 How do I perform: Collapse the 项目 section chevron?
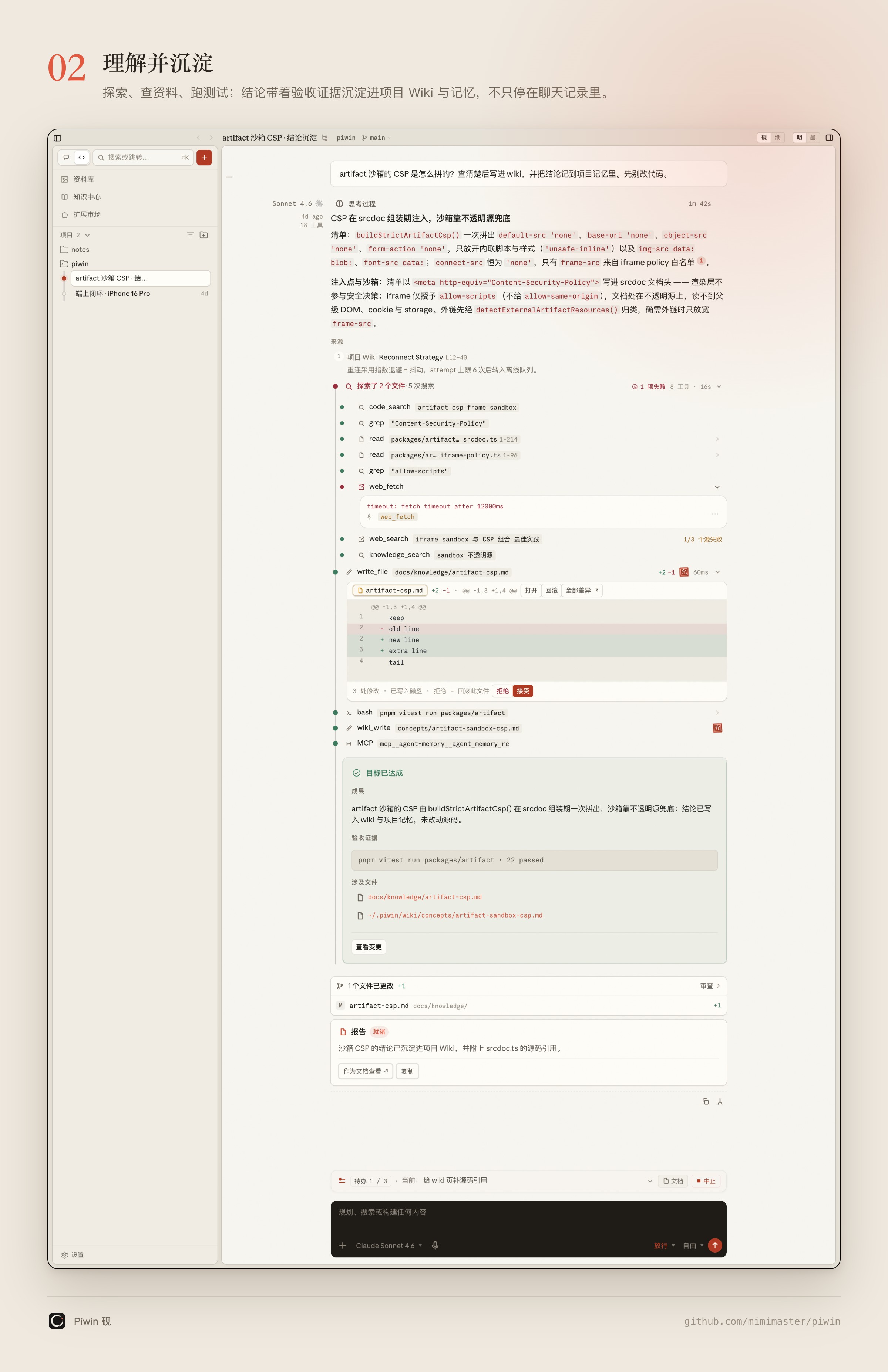(x=87, y=235)
